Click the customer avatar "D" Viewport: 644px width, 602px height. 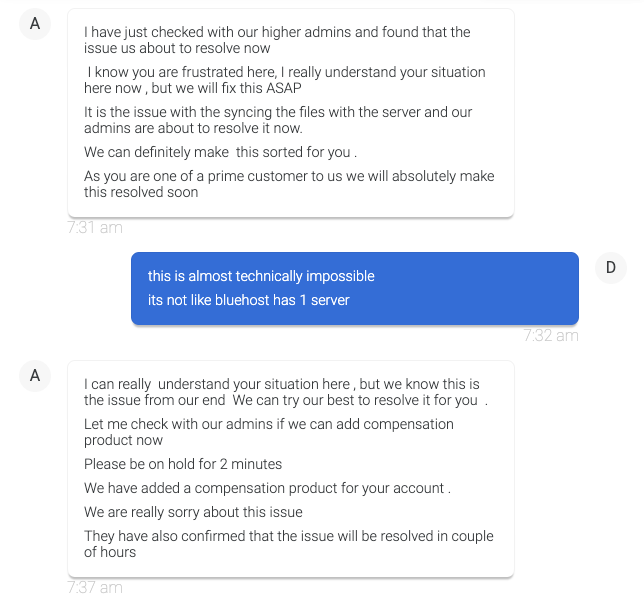[x=610, y=267]
